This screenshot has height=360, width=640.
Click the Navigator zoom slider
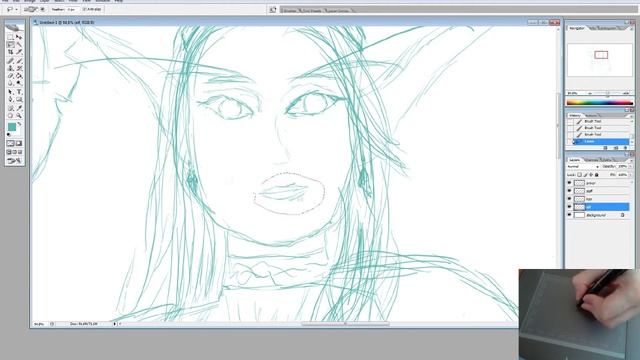[607, 93]
